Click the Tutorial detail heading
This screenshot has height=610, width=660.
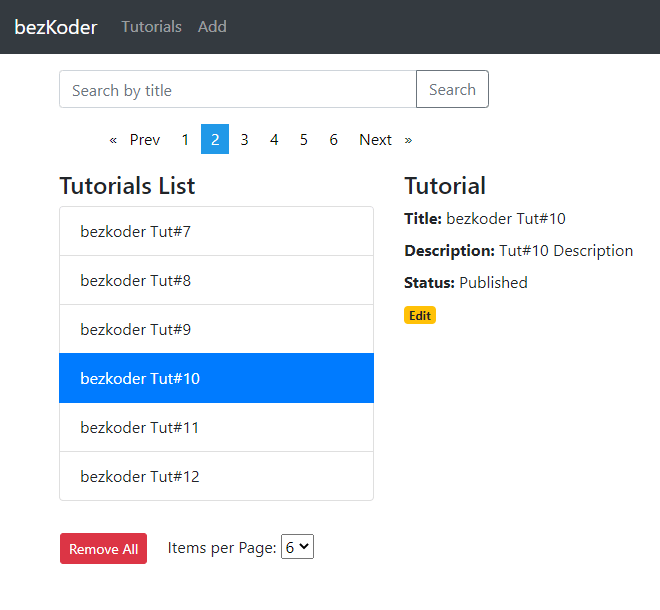point(445,186)
